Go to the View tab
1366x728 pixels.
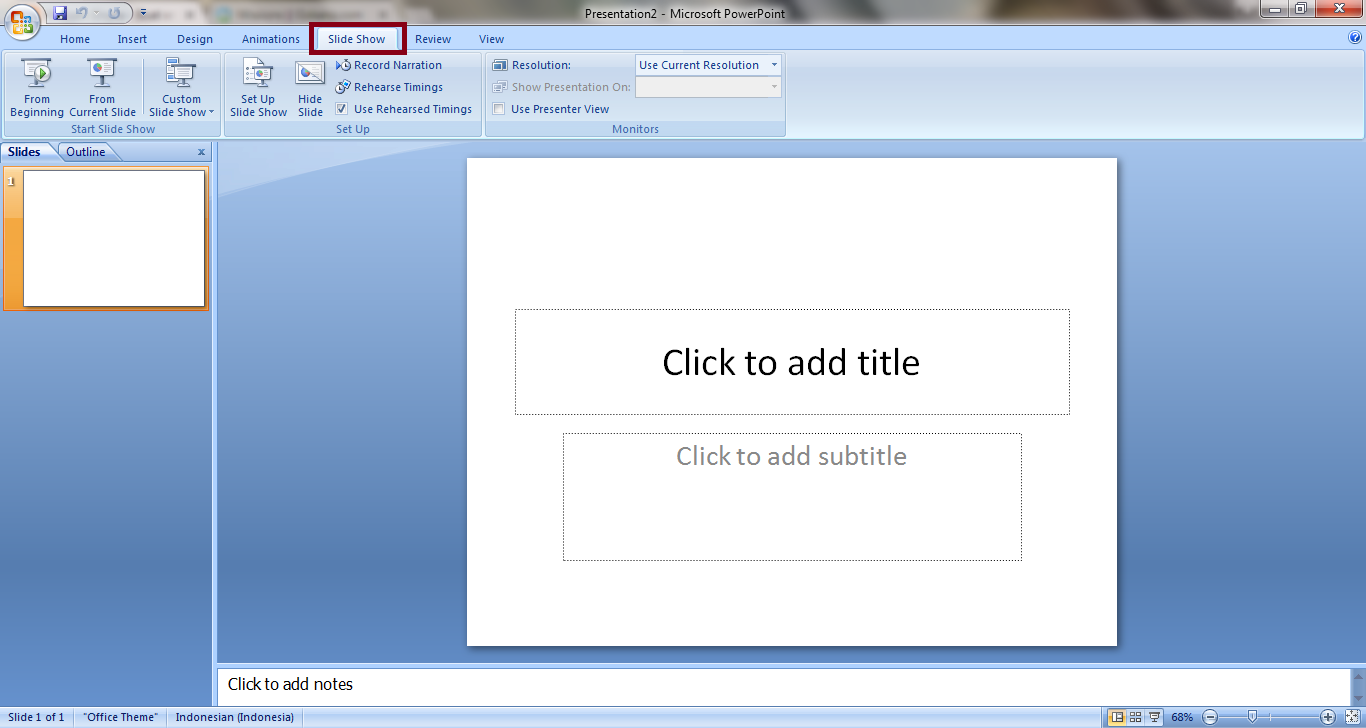pos(491,39)
